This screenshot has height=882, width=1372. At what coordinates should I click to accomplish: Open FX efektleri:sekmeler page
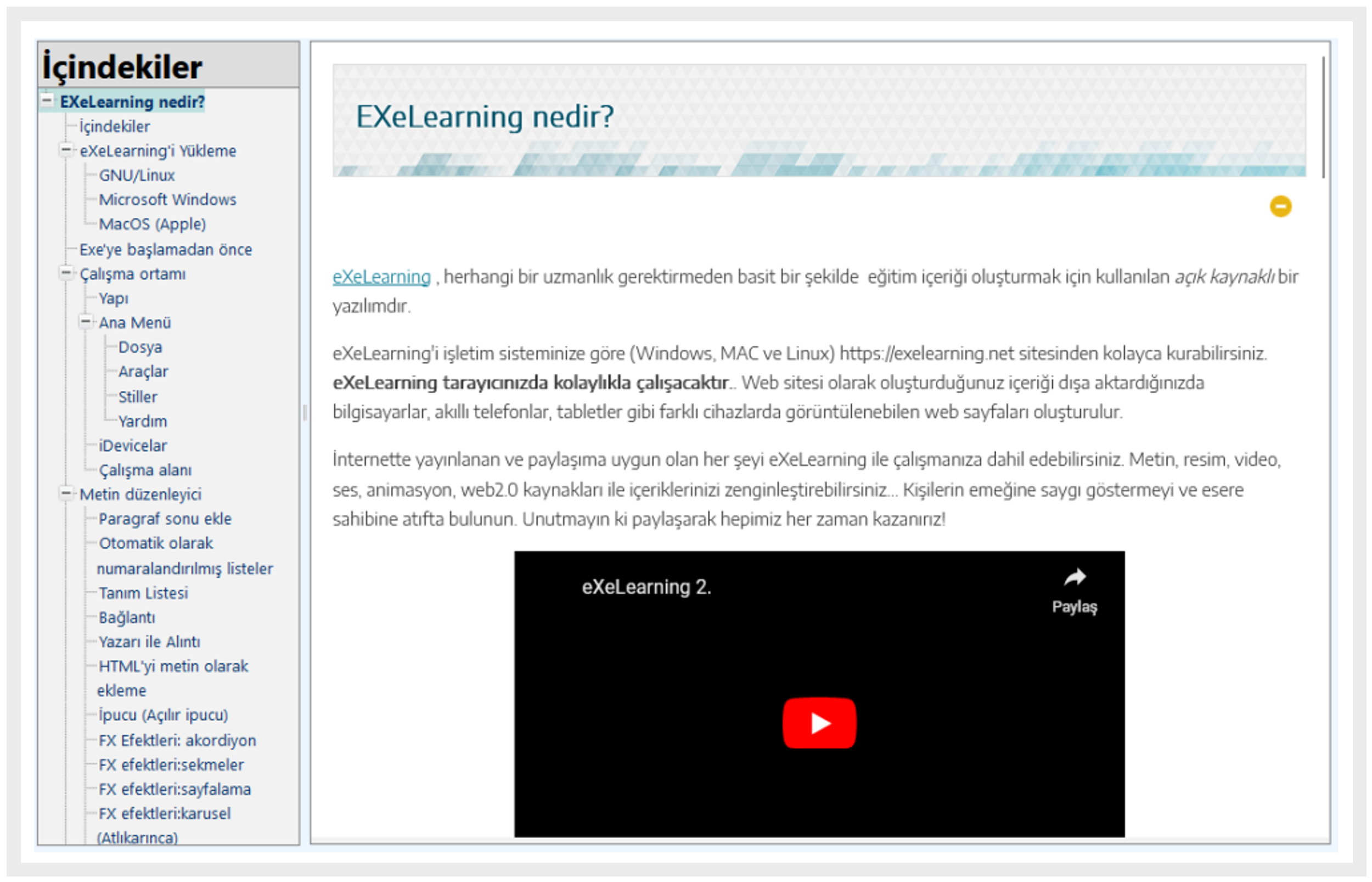tap(171, 765)
